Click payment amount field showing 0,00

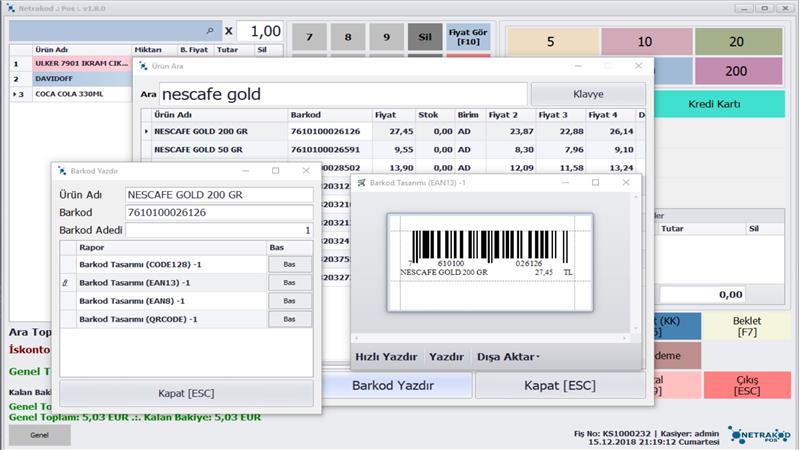coord(702,294)
